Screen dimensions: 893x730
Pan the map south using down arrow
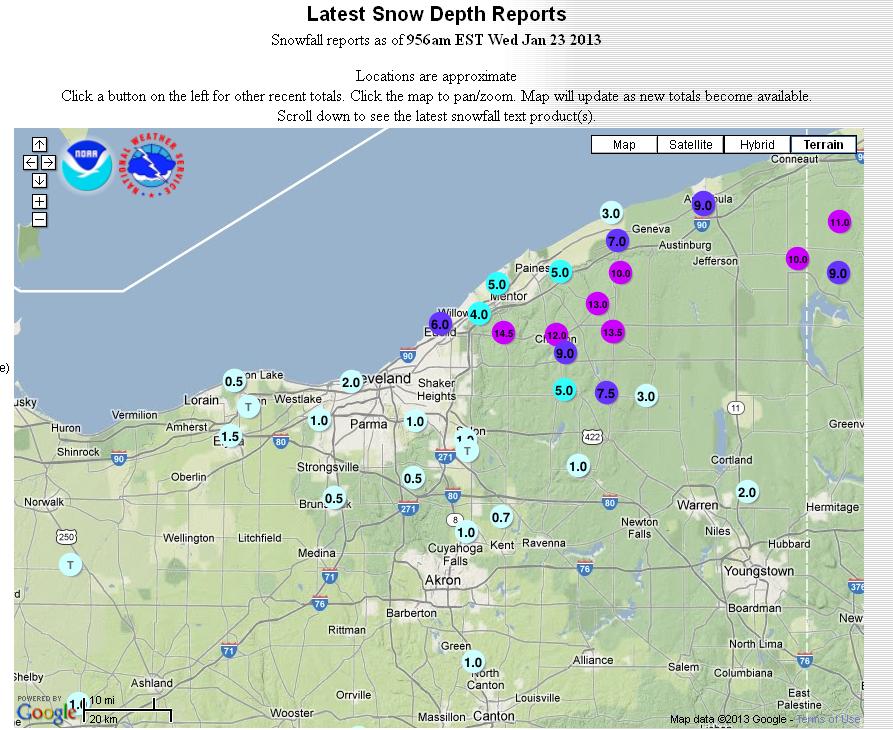point(40,180)
